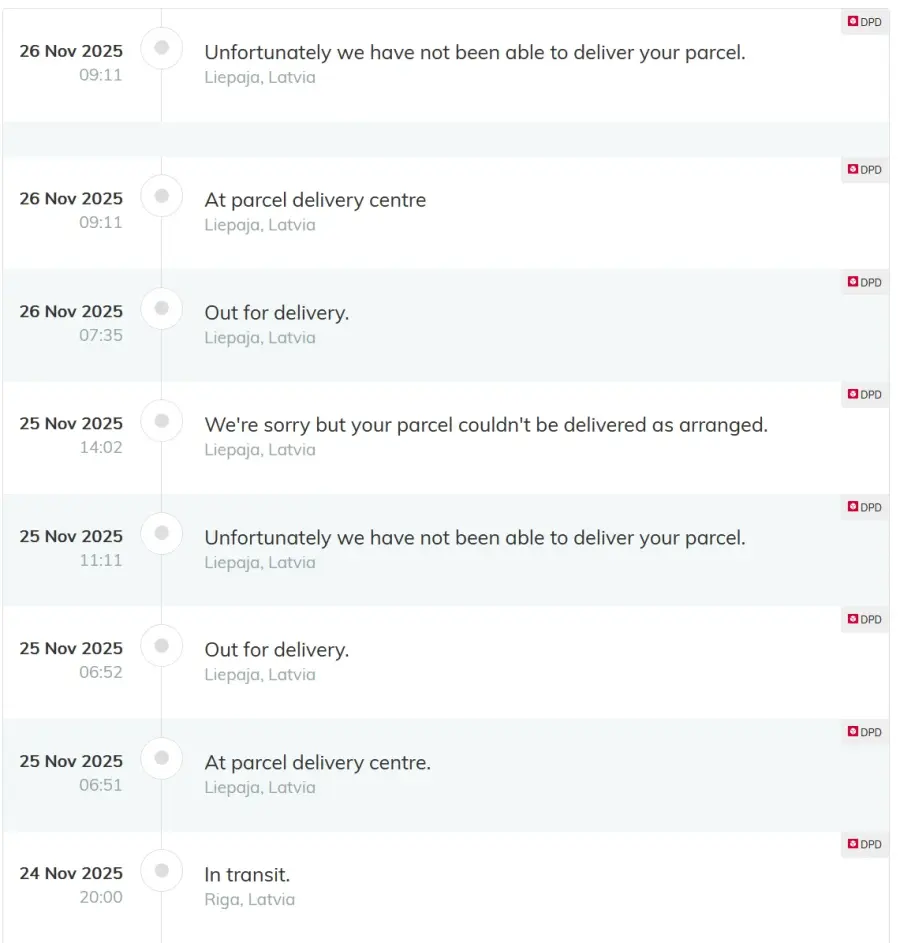Click DPD badge on the 25 Nov 14:02 entry
900x943 pixels.
[865, 395]
